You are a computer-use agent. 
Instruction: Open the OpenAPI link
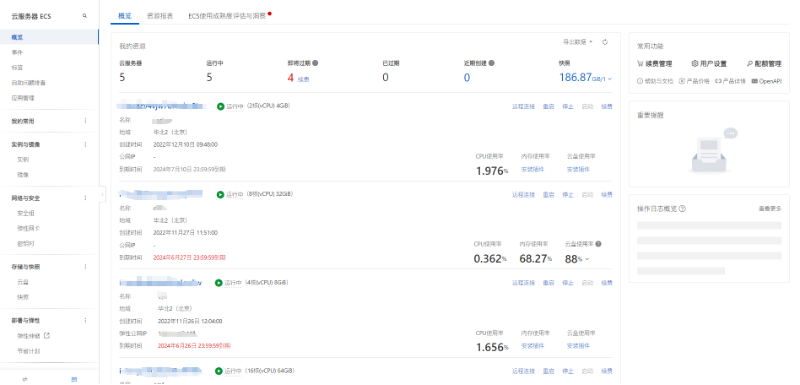click(767, 82)
